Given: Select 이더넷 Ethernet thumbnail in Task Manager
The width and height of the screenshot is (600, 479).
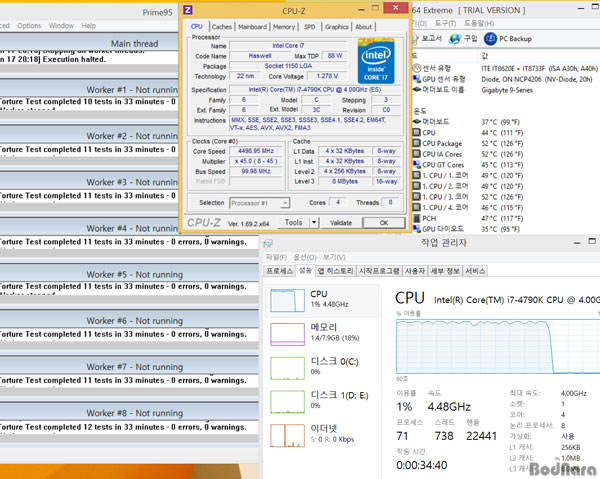Looking at the screenshot, I should point(287,435).
